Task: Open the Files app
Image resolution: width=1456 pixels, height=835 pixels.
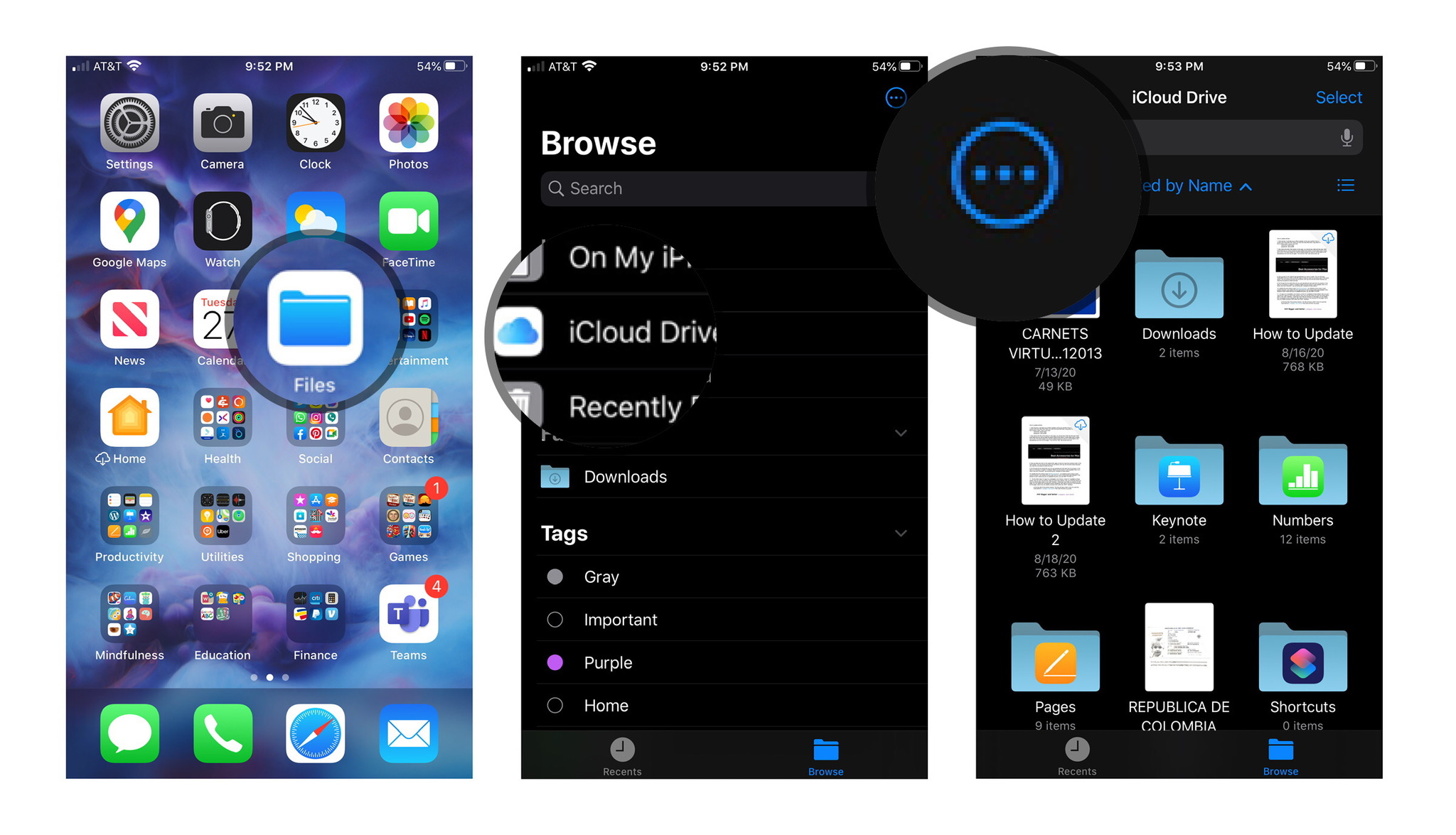Action: [x=314, y=331]
